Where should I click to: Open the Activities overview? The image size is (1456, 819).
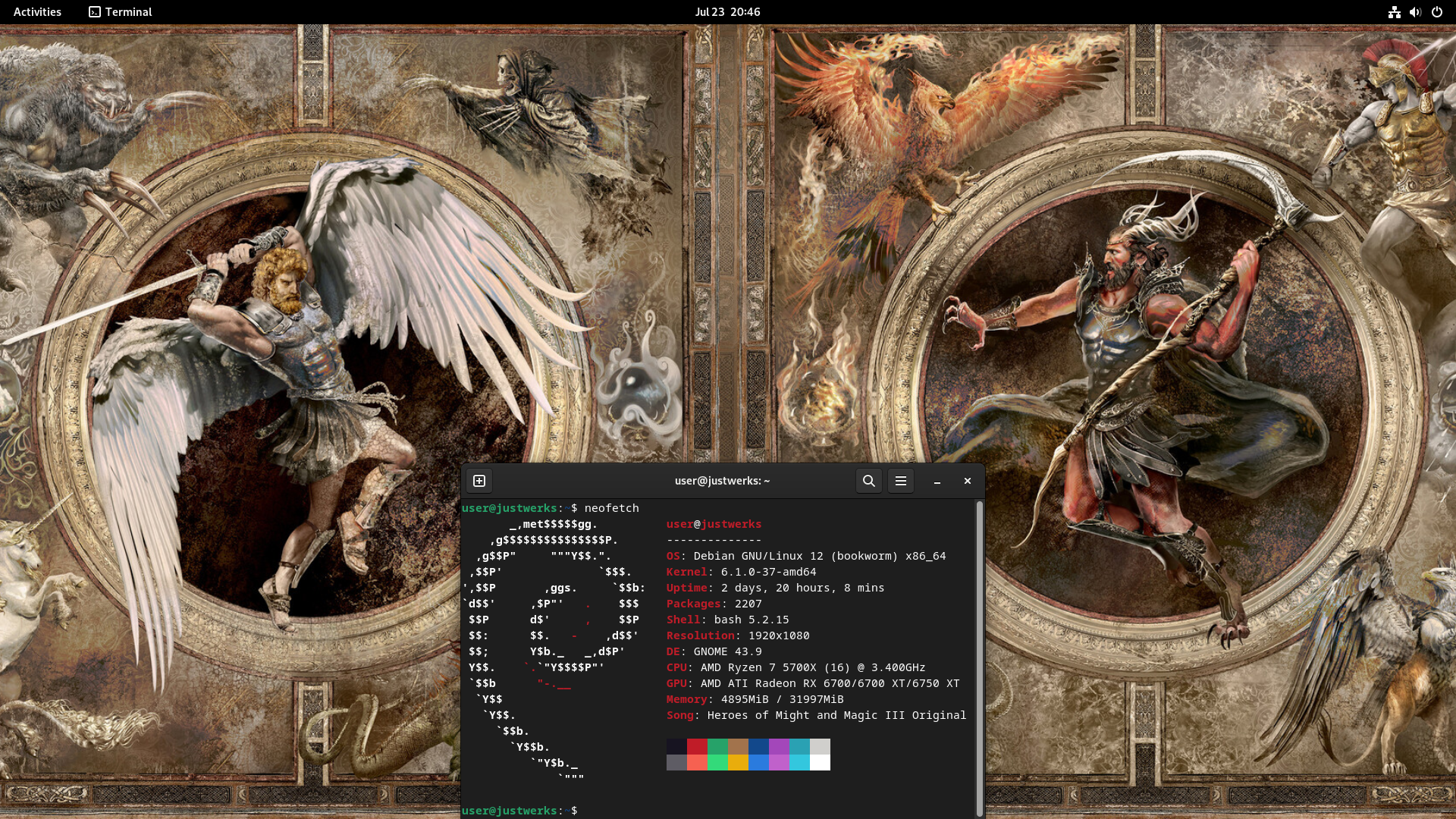(37, 12)
